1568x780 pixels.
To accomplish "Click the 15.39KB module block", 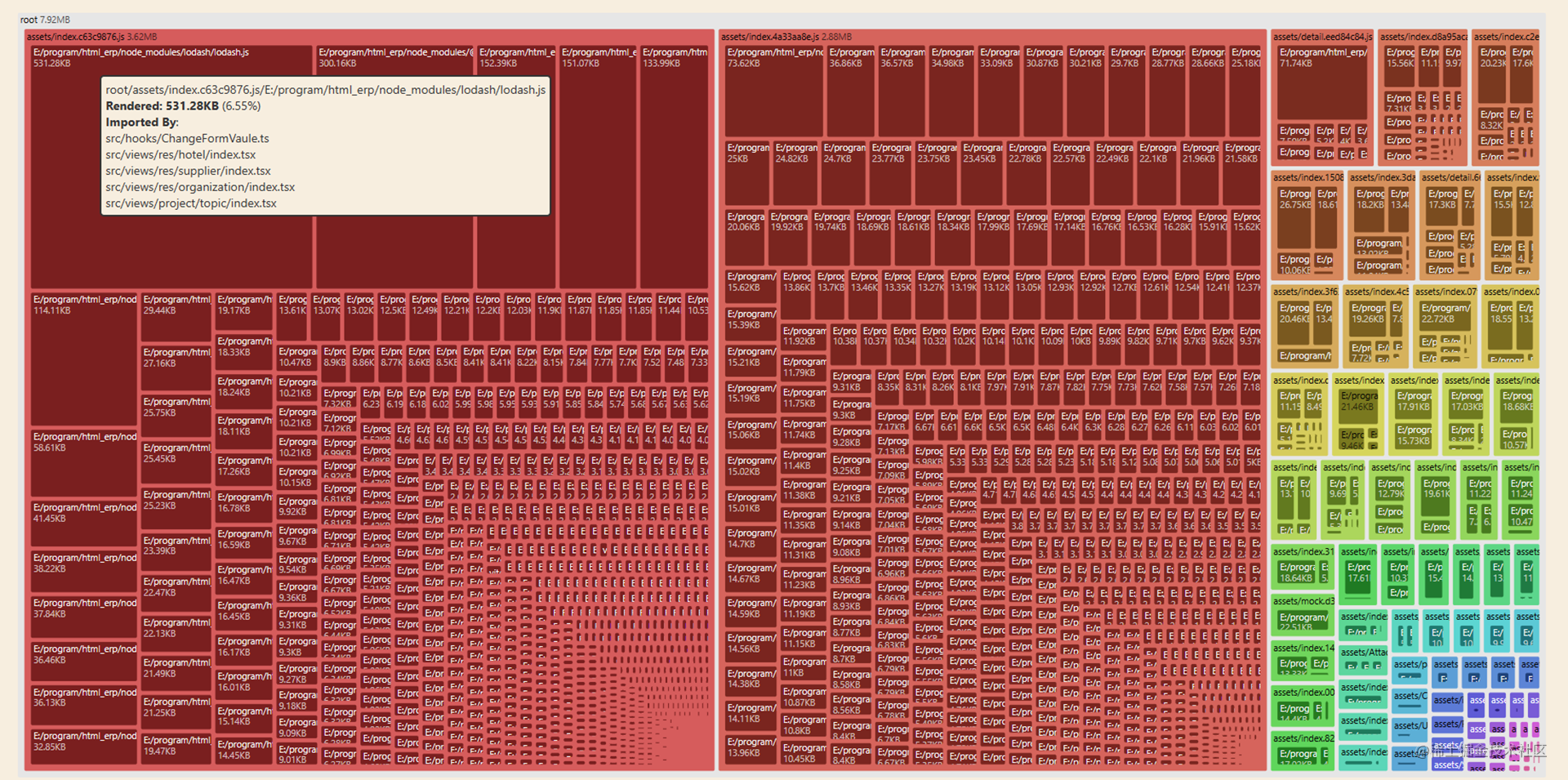I will click(751, 324).
